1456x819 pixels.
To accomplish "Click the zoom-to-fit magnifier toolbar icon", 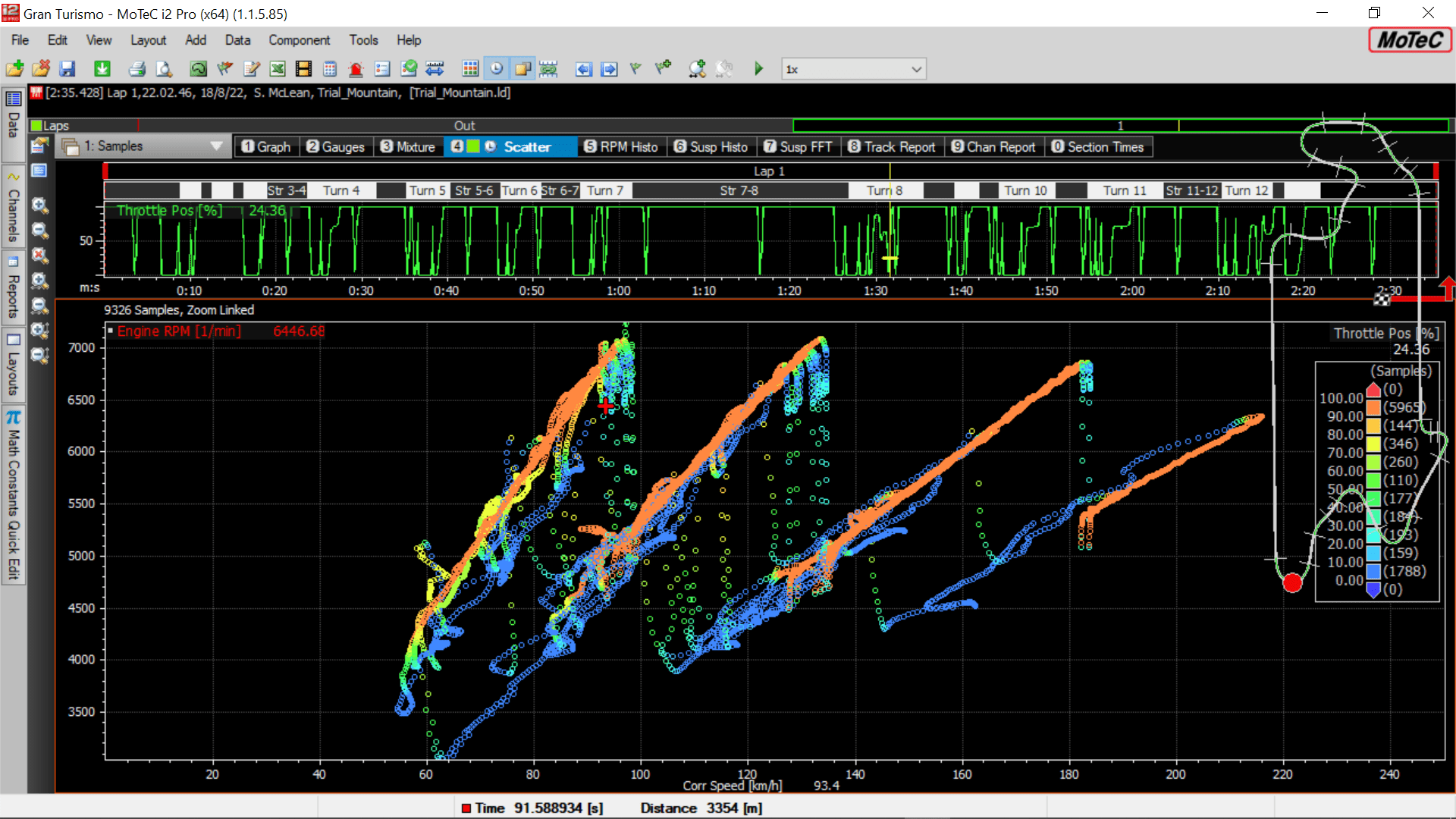I will 697,69.
